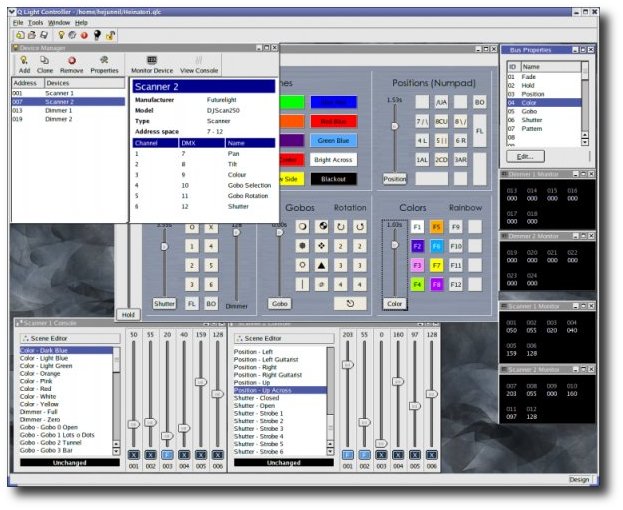Open the Tools menu
Viewport: 623px width, 510px height.
(35, 23)
